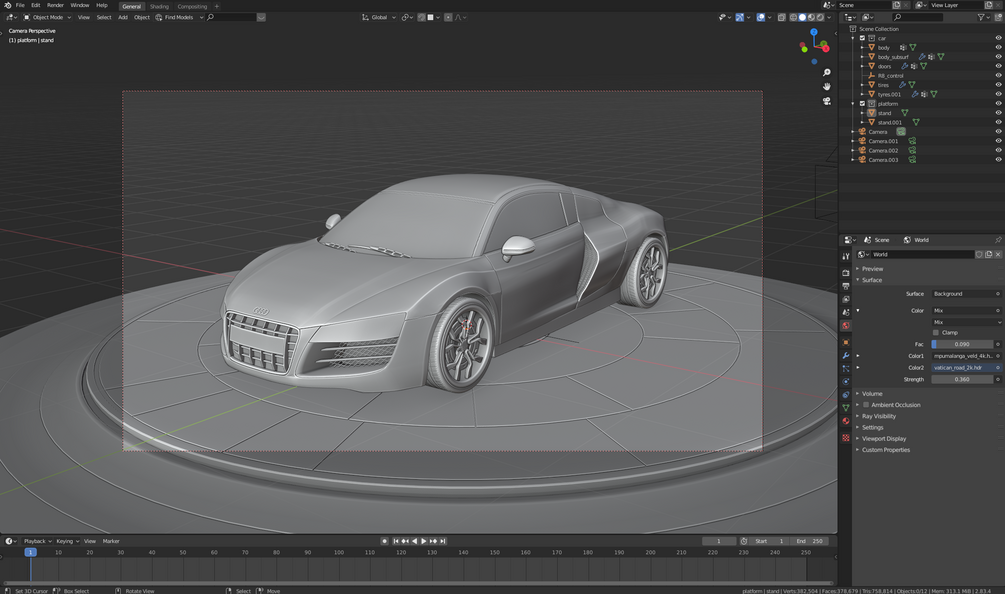Image resolution: width=1005 pixels, height=594 pixels.
Task: Open the Texture properties checker icon
Action: (846, 438)
